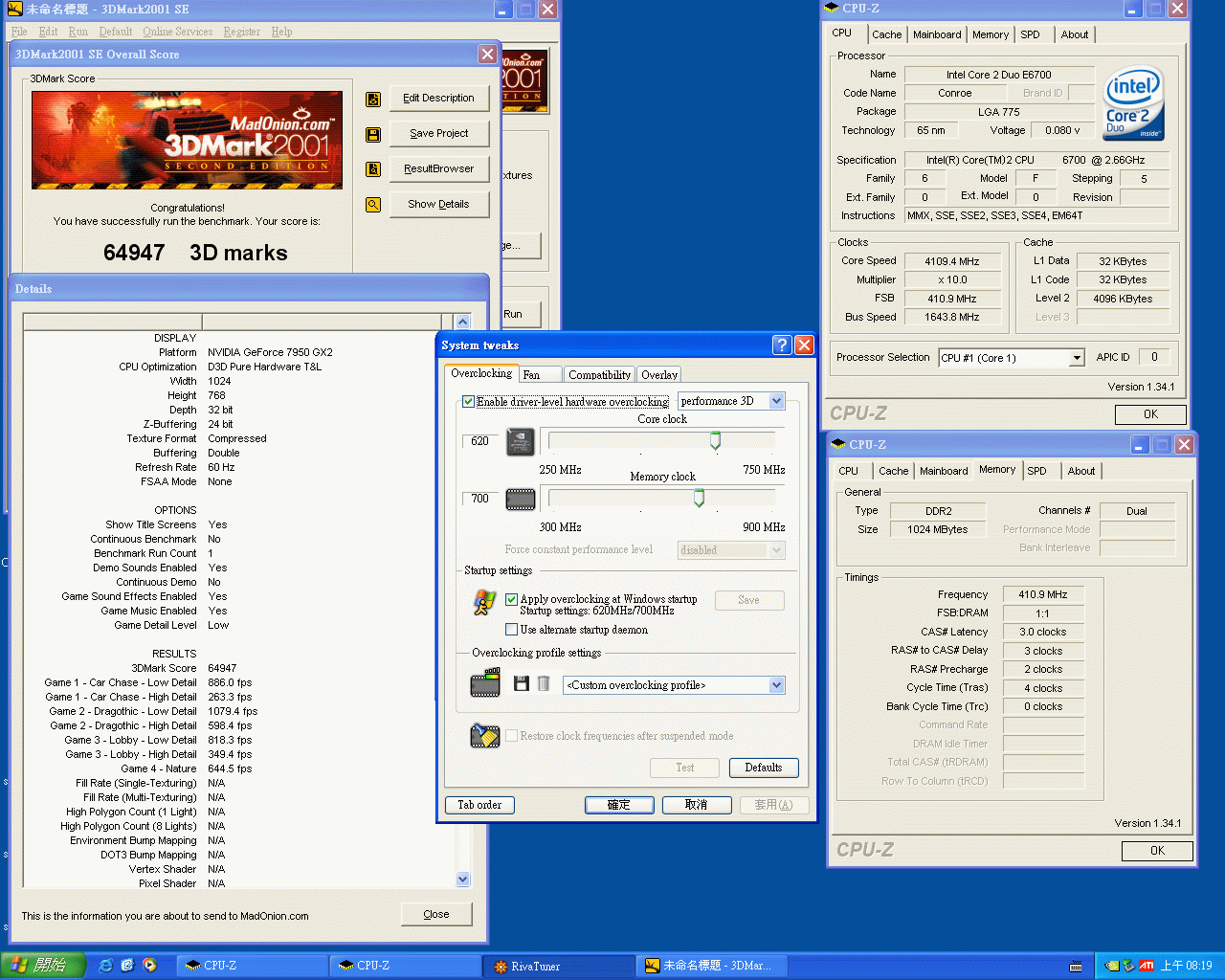This screenshot has width=1225, height=980.
Task: Click the Details list scroll-down arrow
Action: (x=463, y=880)
